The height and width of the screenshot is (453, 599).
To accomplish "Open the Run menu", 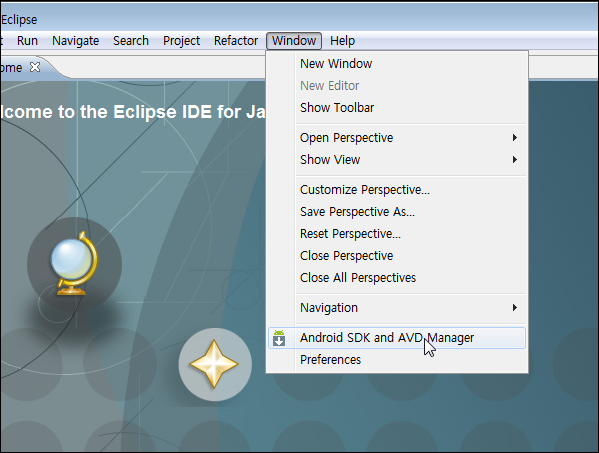I will 28,40.
